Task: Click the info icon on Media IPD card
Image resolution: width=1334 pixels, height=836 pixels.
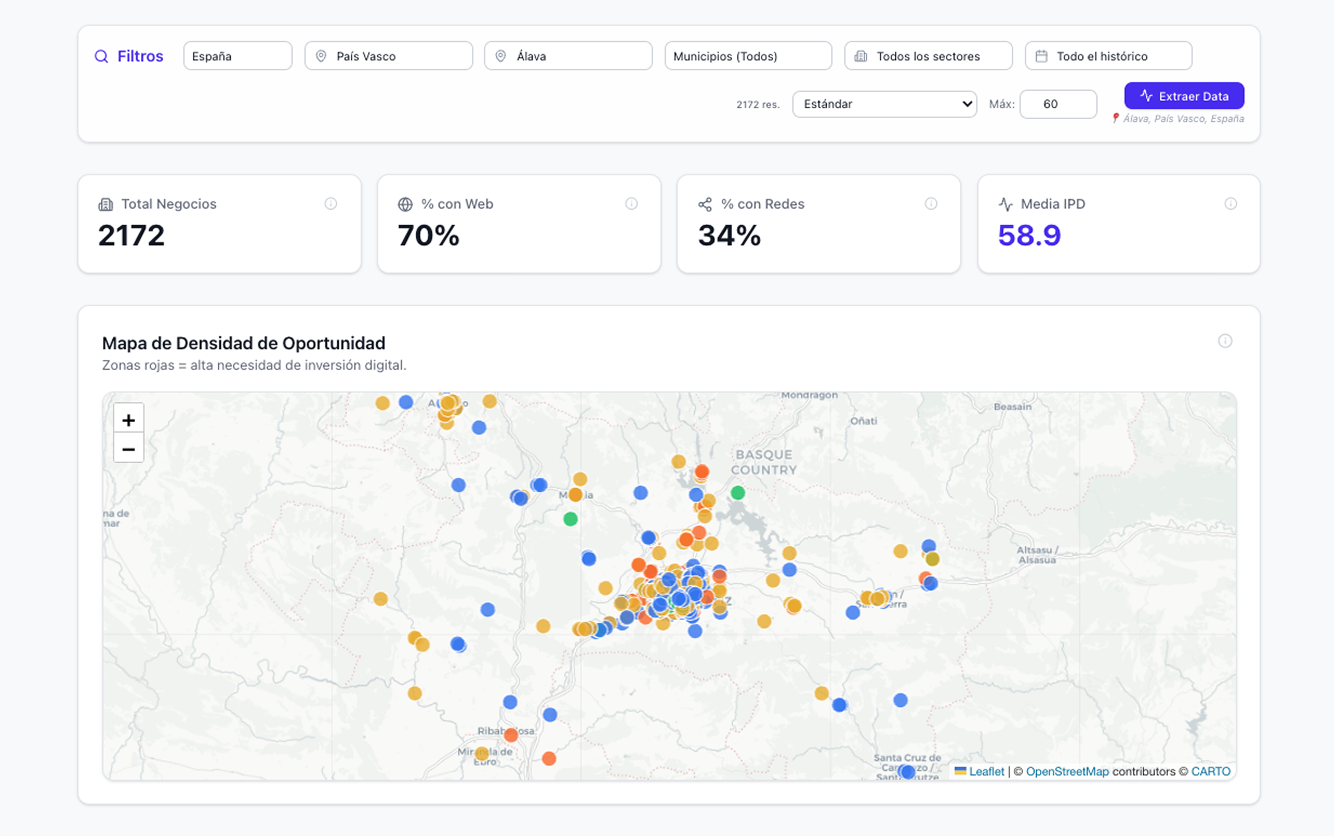Action: tap(1231, 204)
